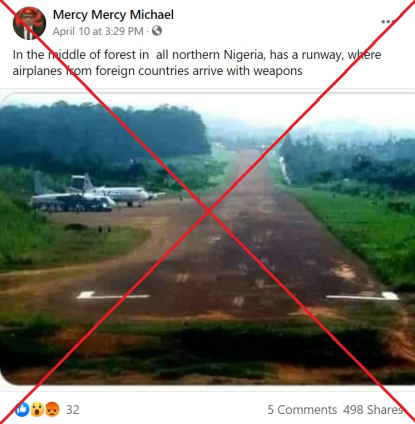
Task: Click the left white runway threshold marking
Action: [113, 296]
